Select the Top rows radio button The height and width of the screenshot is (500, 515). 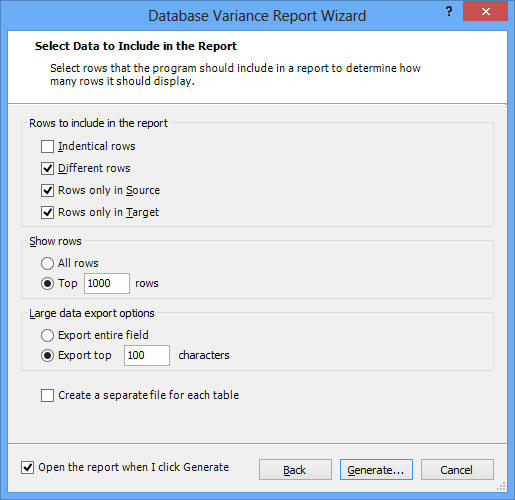point(47,283)
